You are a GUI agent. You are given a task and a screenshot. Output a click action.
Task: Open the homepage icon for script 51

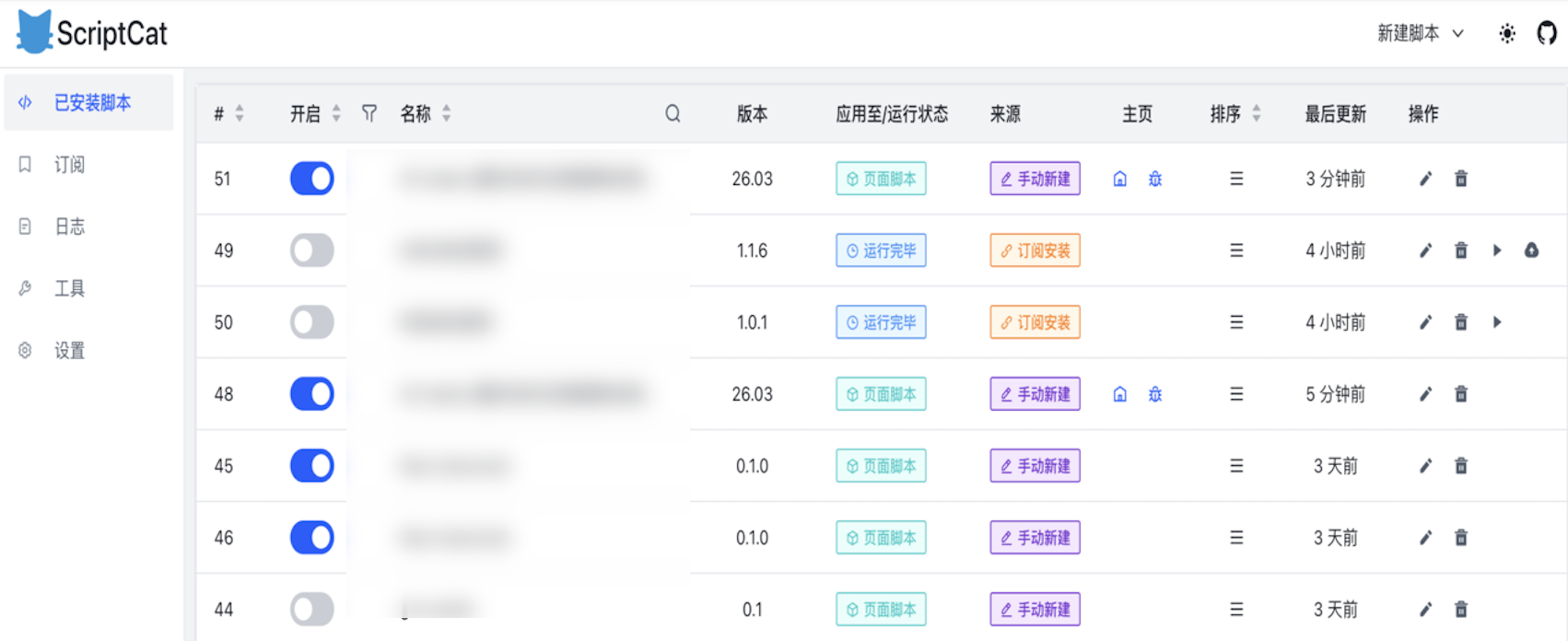click(x=1120, y=179)
